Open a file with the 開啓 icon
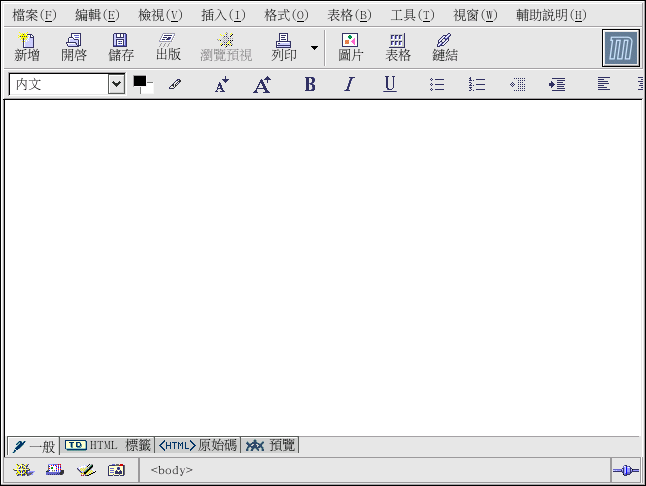Screen dimensions: 646x486 pos(74,47)
